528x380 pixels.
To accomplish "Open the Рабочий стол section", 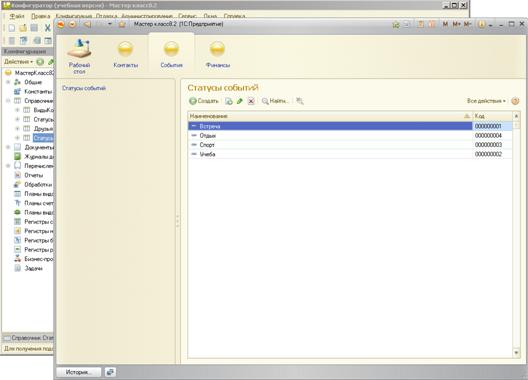I will (79, 56).
